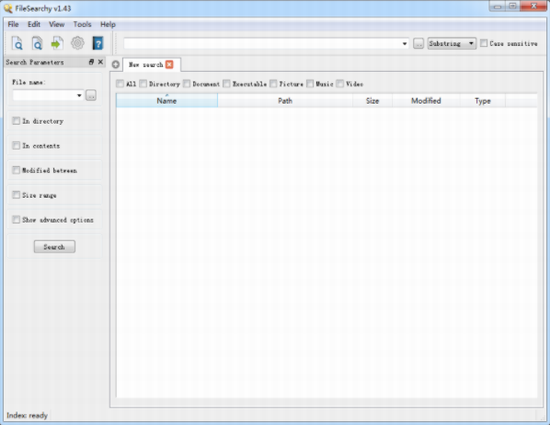Enable Show advanced options checkbox

pyautogui.click(x=16, y=220)
